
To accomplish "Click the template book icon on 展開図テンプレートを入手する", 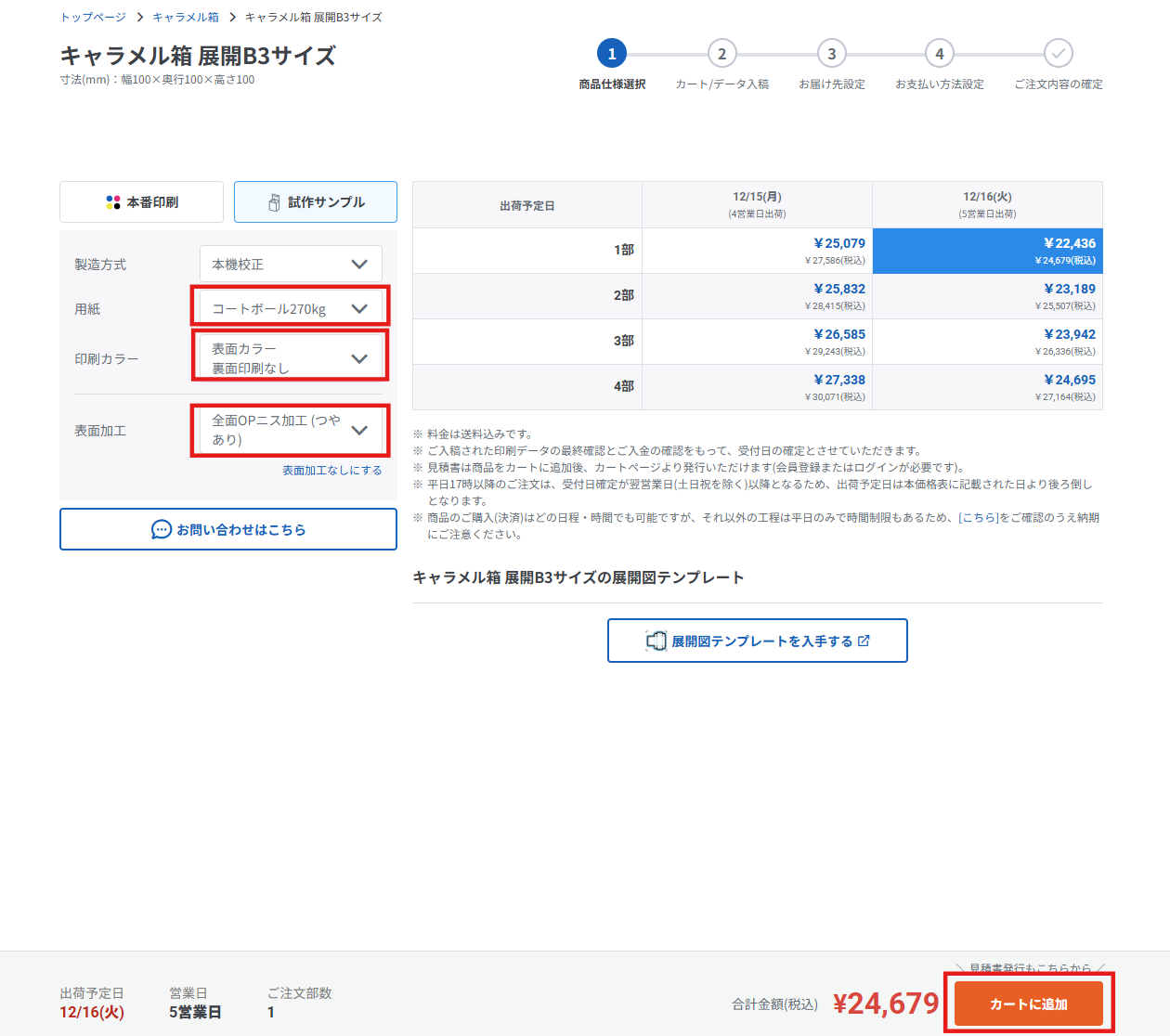I will pyautogui.click(x=657, y=640).
